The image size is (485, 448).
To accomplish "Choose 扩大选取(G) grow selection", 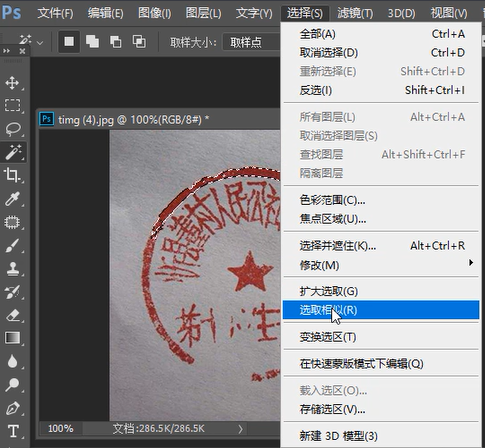I will click(x=381, y=291).
